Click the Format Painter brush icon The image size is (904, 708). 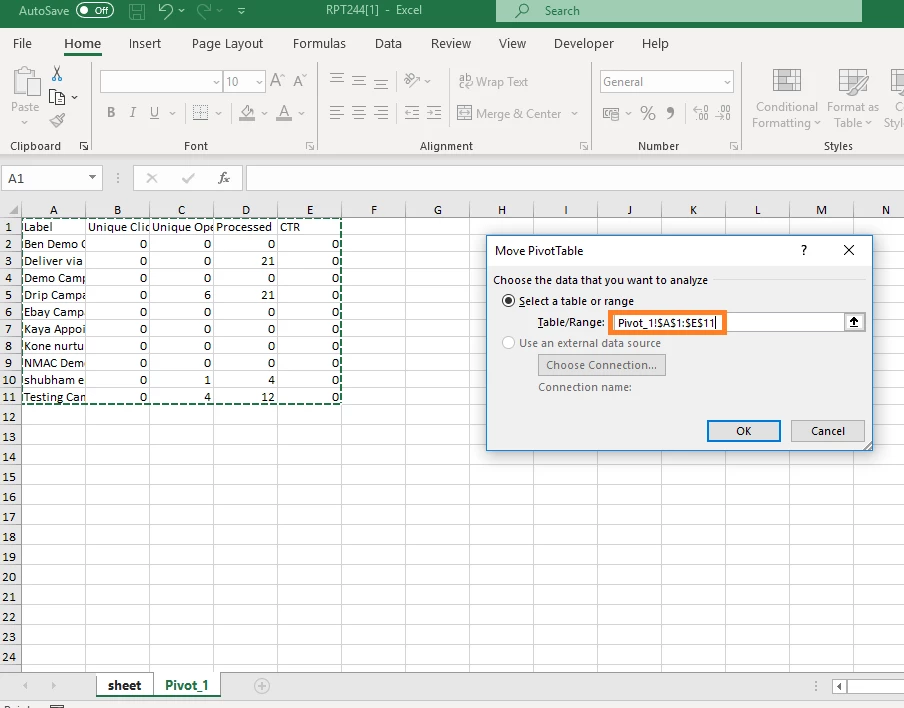[57, 120]
